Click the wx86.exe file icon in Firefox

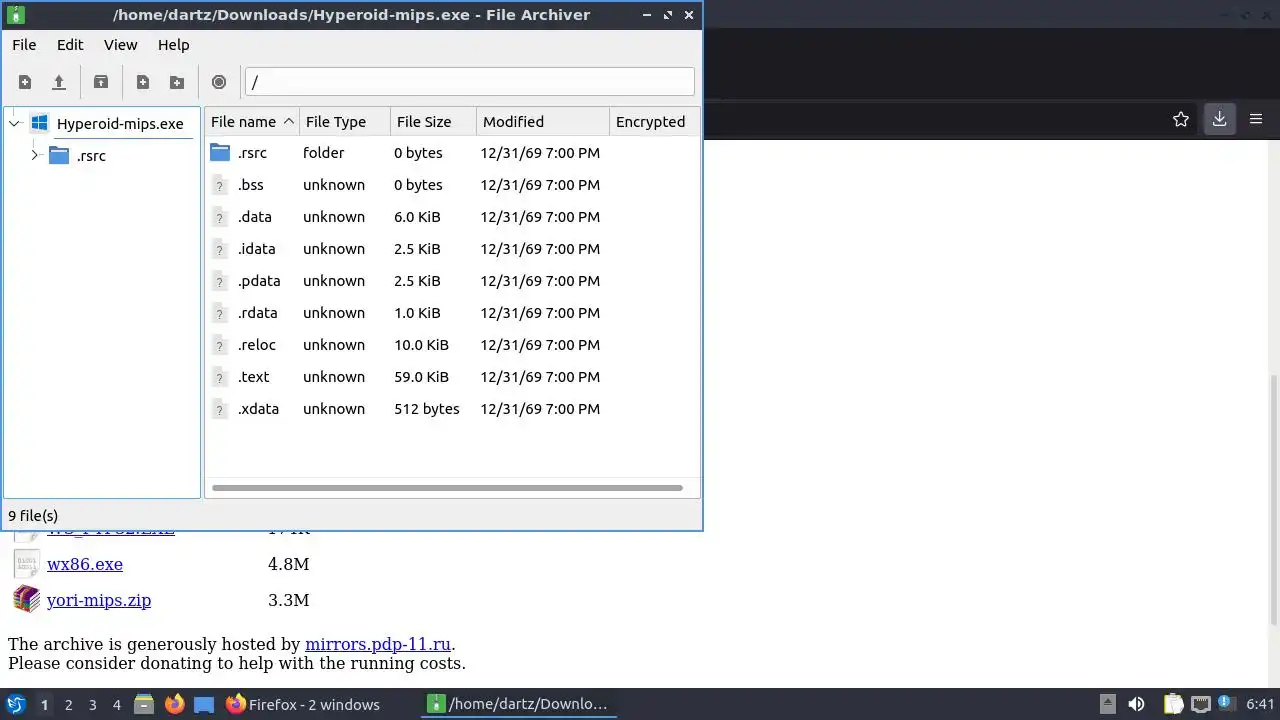tap(26, 564)
